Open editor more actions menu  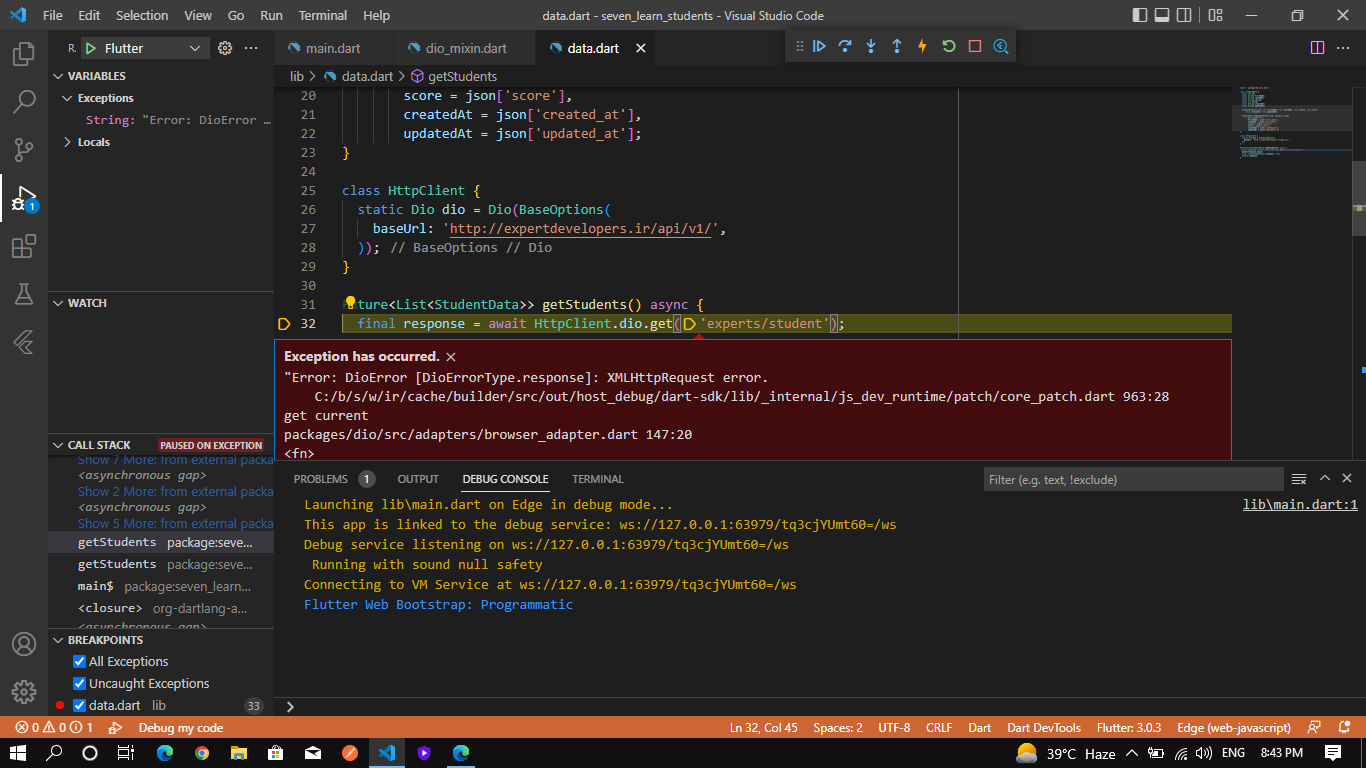coord(1345,48)
